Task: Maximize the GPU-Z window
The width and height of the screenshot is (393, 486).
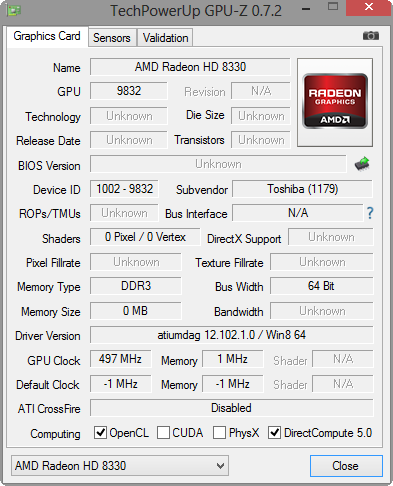Action: 333,7
